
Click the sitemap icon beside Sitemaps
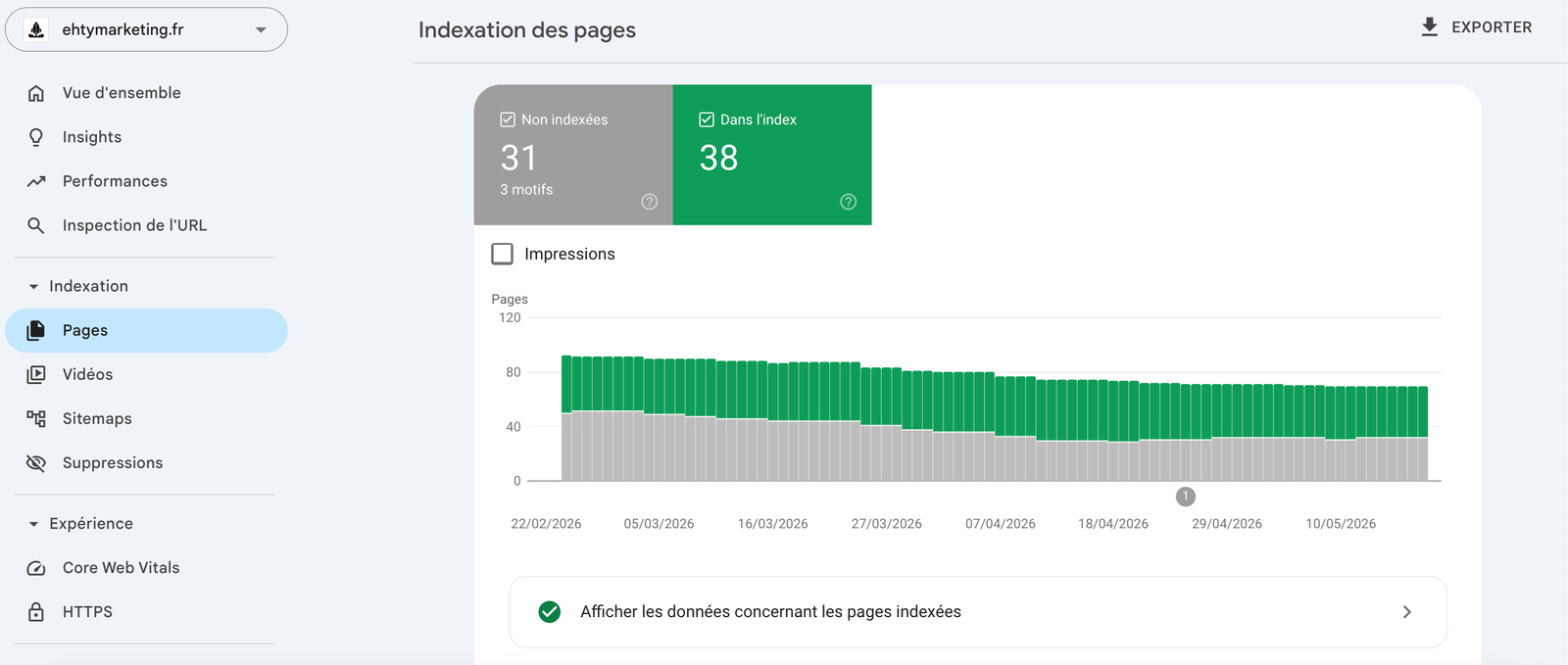[36, 418]
